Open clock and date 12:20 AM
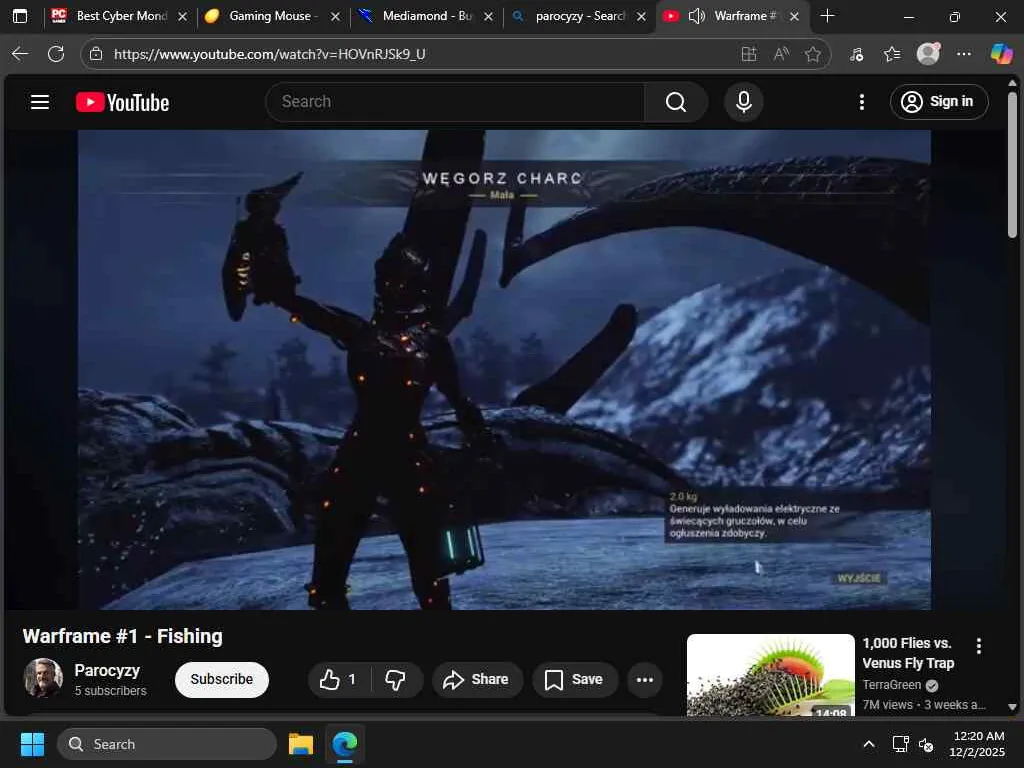The width and height of the screenshot is (1024, 768). [978, 744]
